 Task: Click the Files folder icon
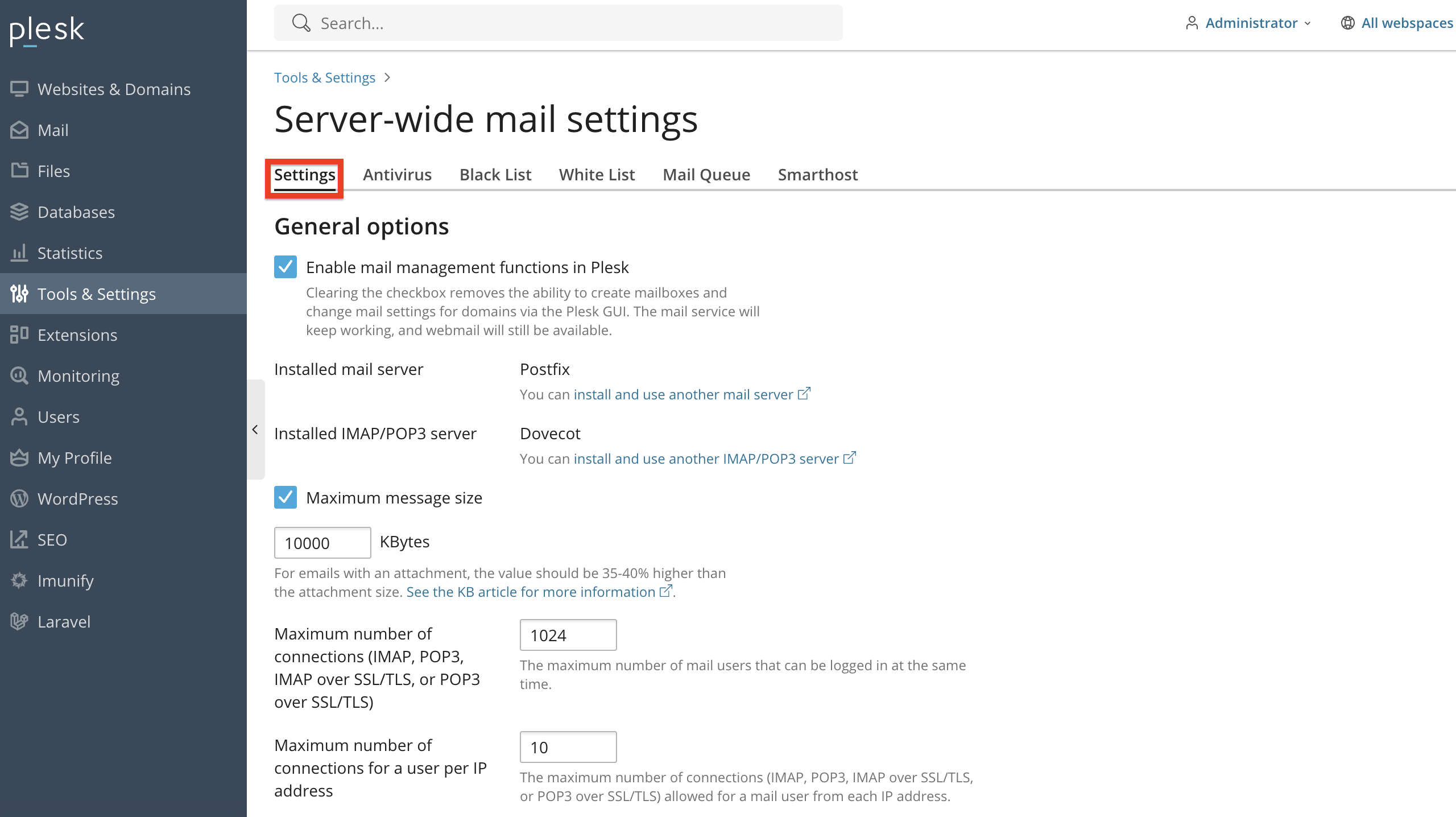pos(19,171)
